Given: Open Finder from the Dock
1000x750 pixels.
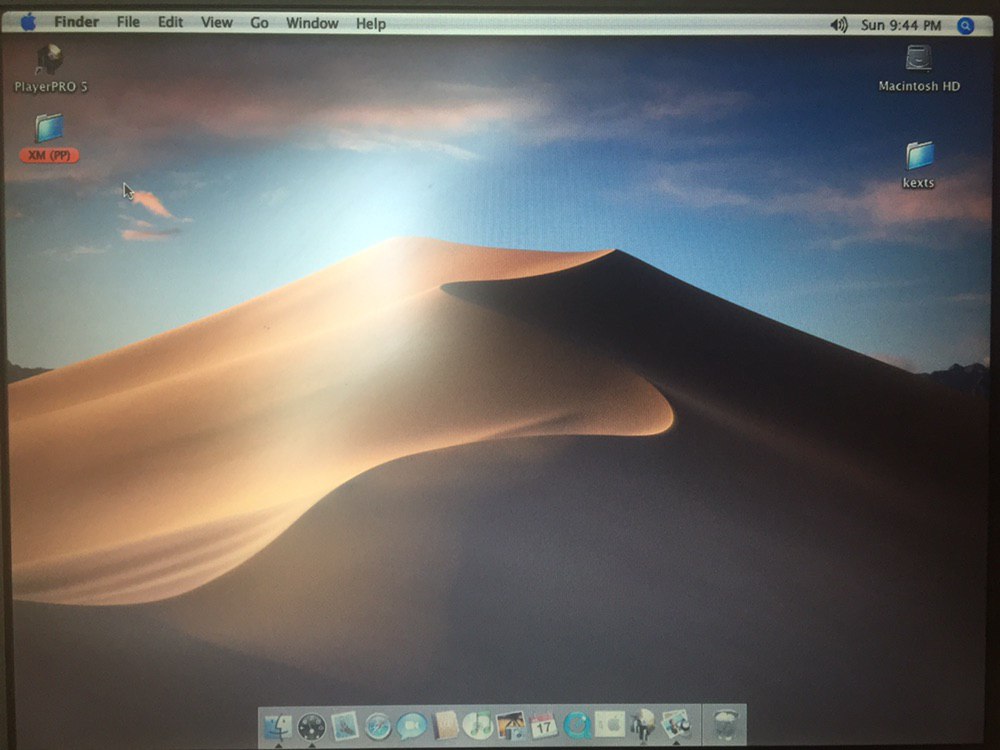Looking at the screenshot, I should [x=277, y=726].
